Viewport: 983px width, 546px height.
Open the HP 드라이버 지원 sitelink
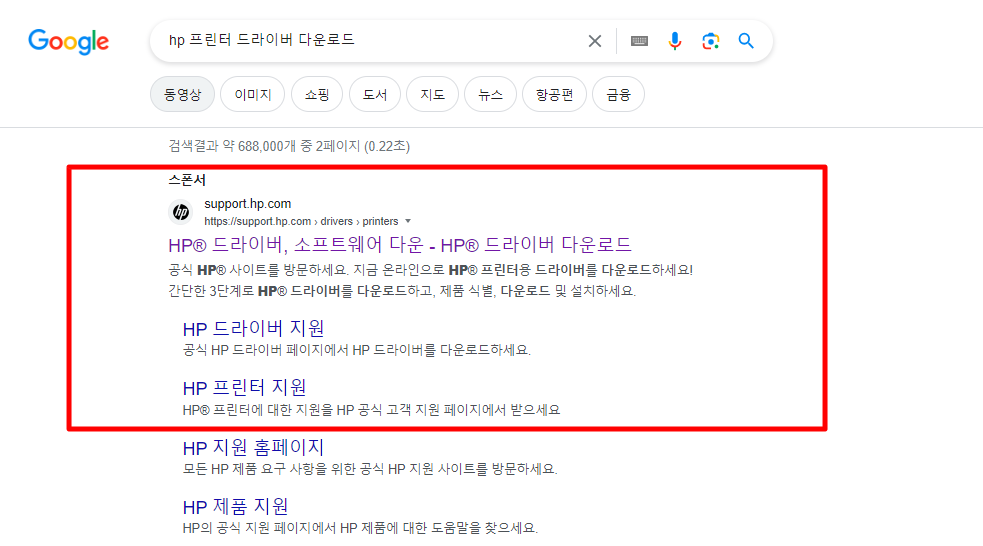tap(253, 328)
